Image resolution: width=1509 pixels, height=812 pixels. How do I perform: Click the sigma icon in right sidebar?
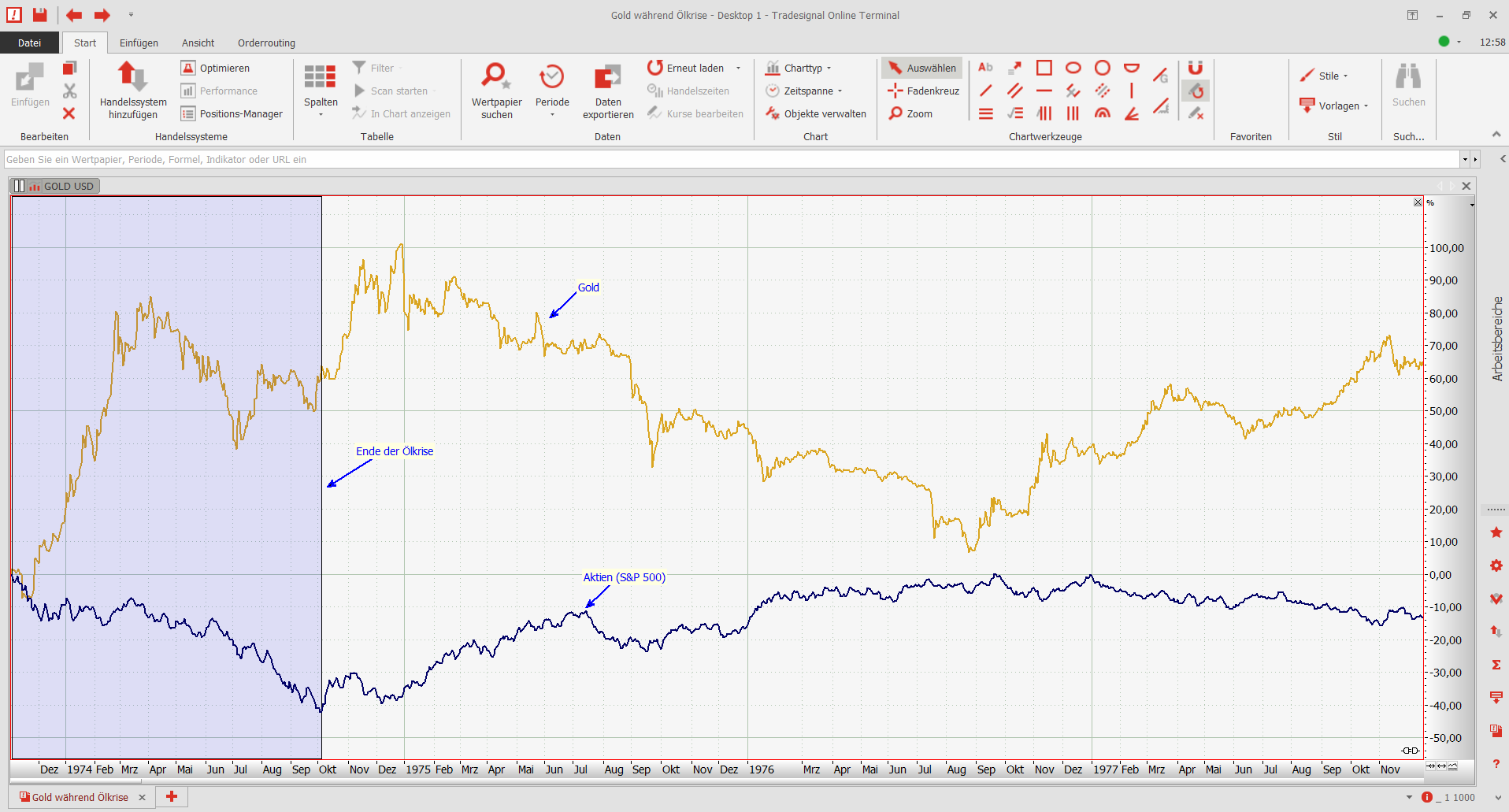[x=1496, y=665]
